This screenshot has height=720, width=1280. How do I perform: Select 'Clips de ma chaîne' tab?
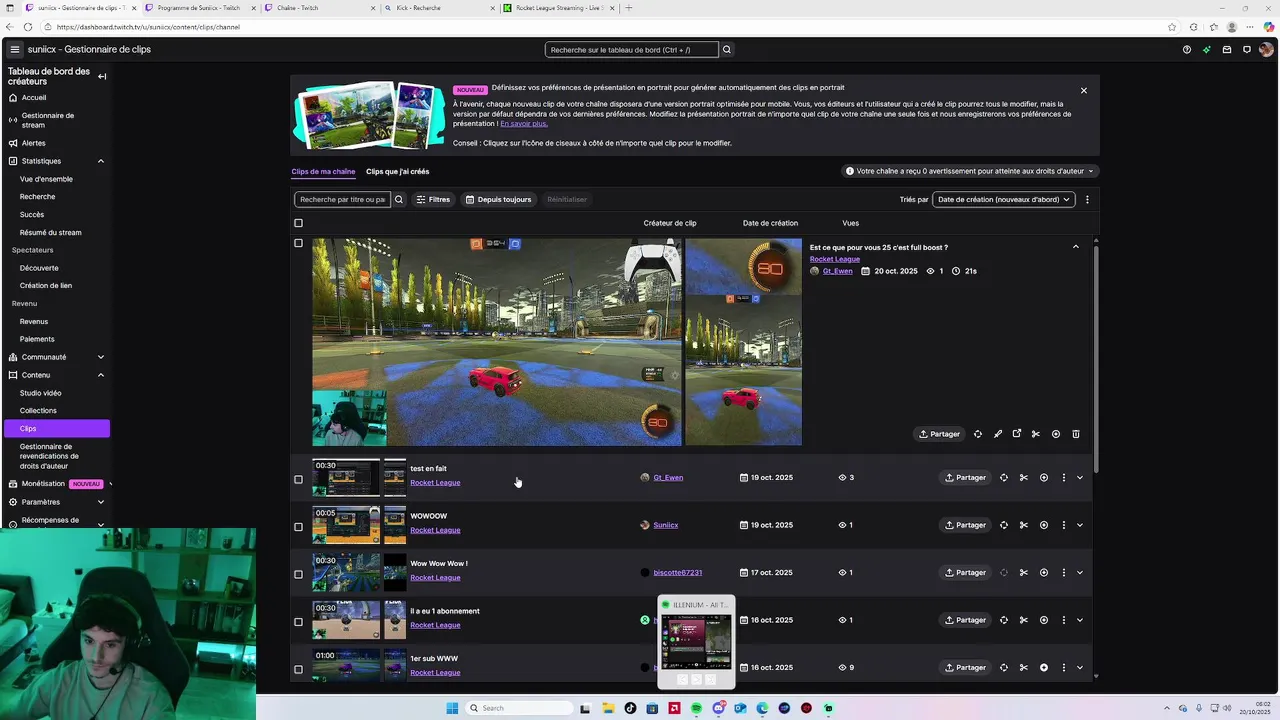point(323,172)
